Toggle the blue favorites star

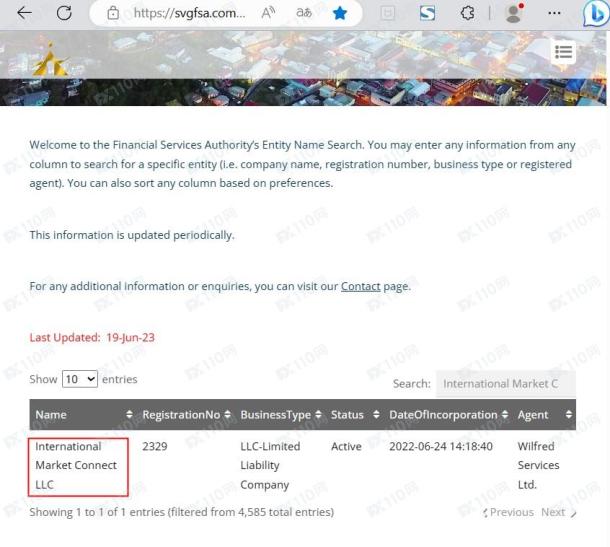pyautogui.click(x=340, y=13)
